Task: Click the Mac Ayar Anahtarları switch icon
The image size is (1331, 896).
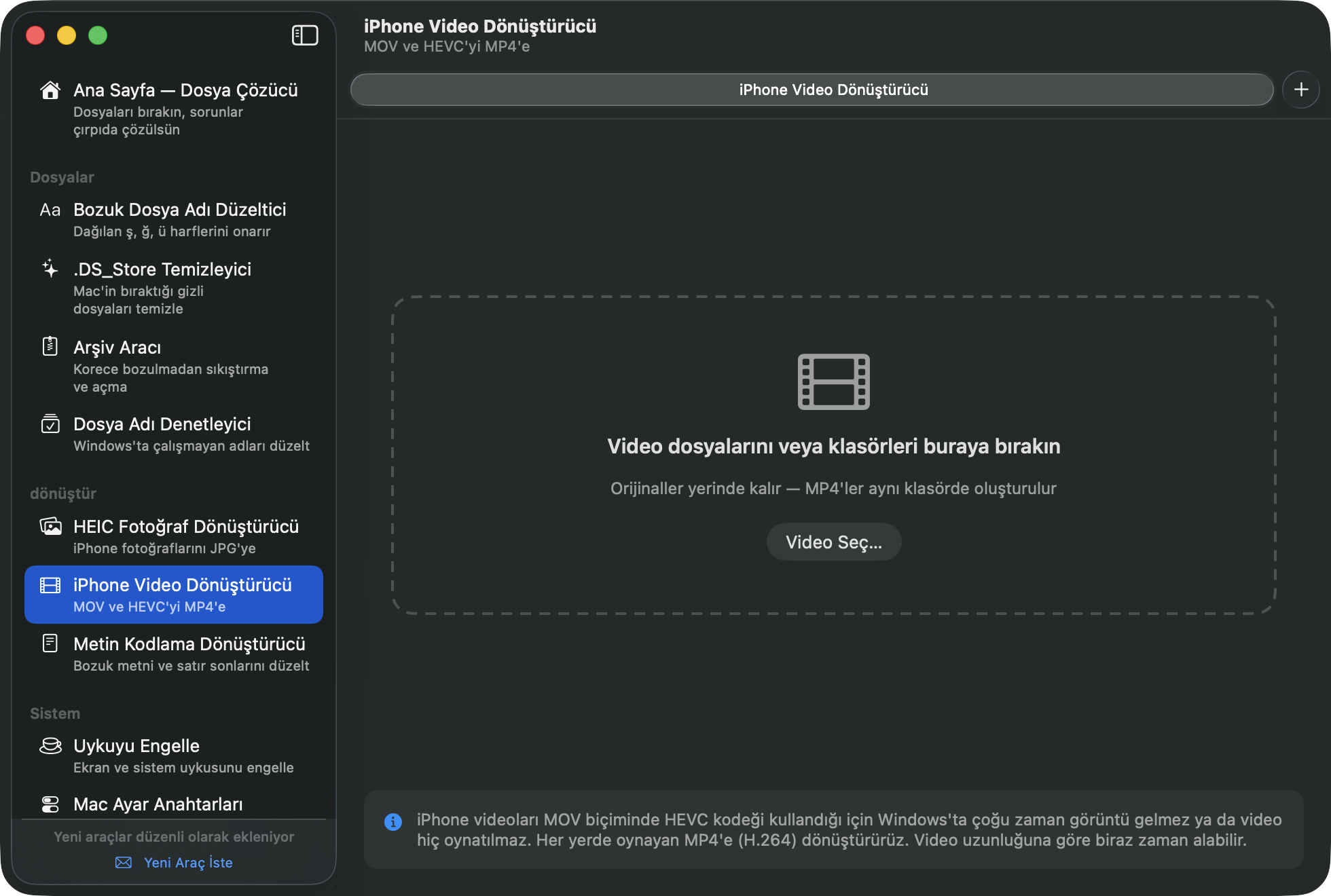Action: click(x=50, y=804)
